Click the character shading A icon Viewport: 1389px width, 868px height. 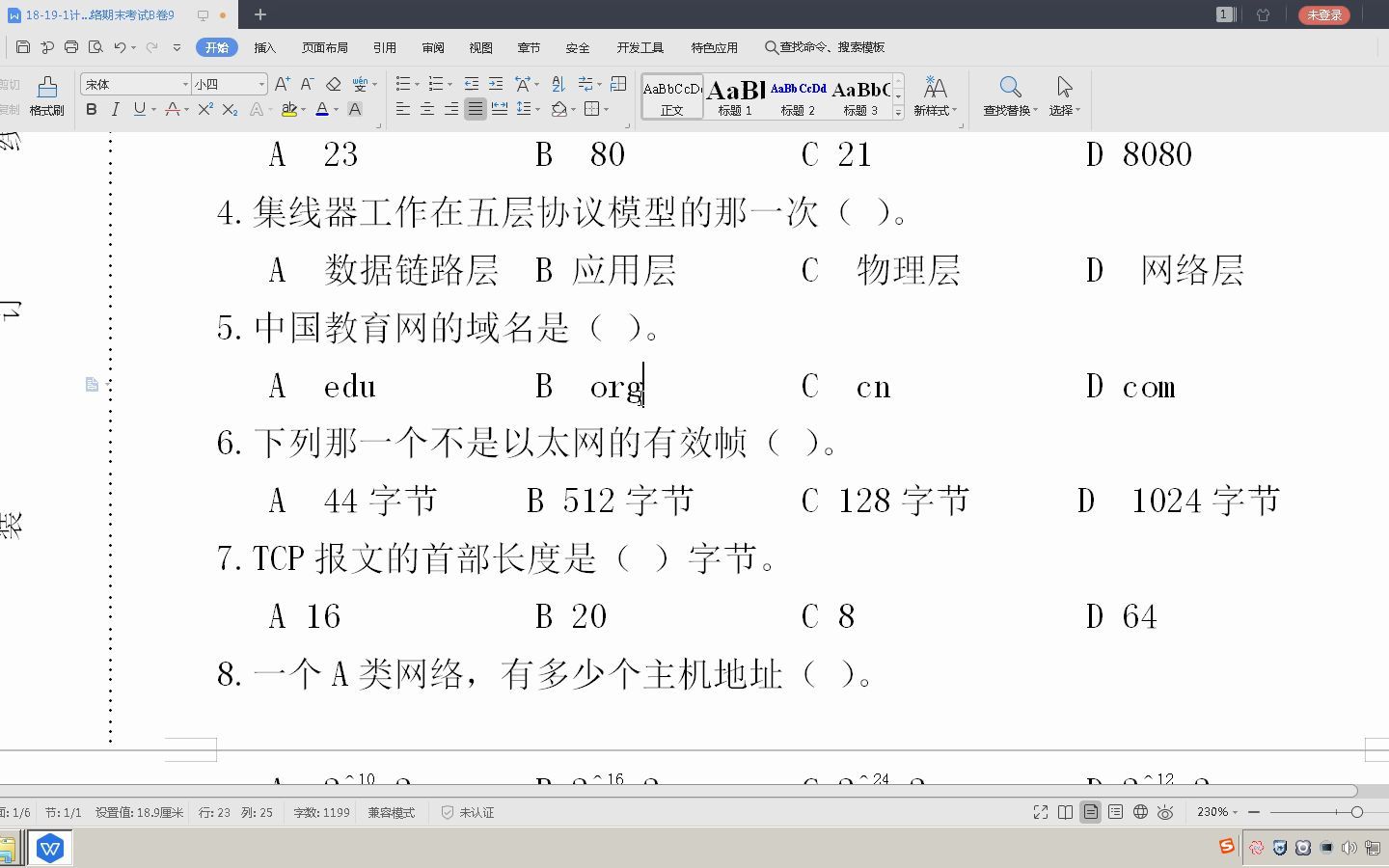pyautogui.click(x=355, y=110)
